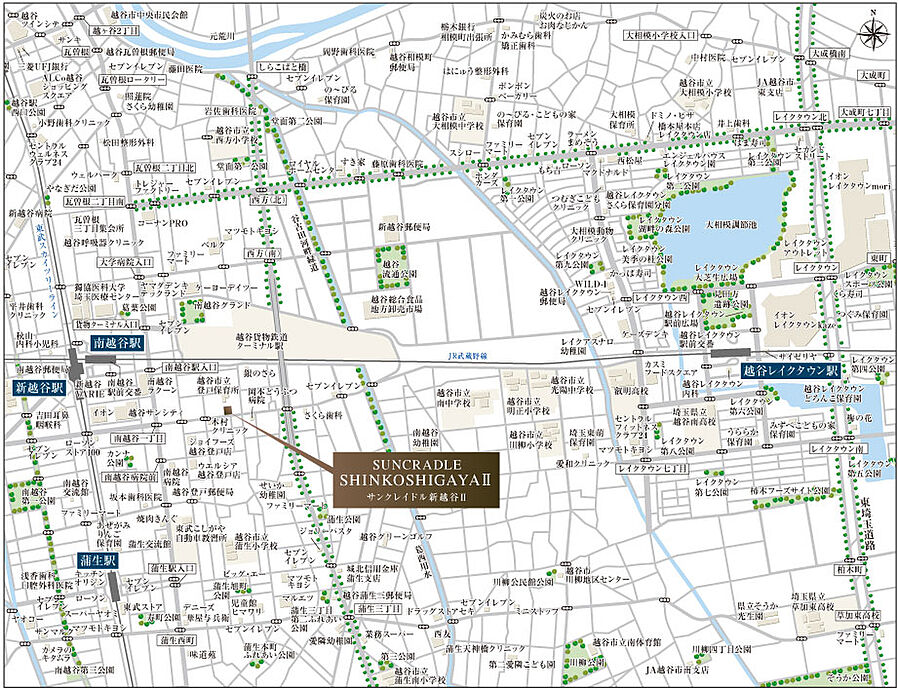This screenshot has height=689, width=898.
Task: Select the green park marker at カンサ公園
Action: pos(132,460)
